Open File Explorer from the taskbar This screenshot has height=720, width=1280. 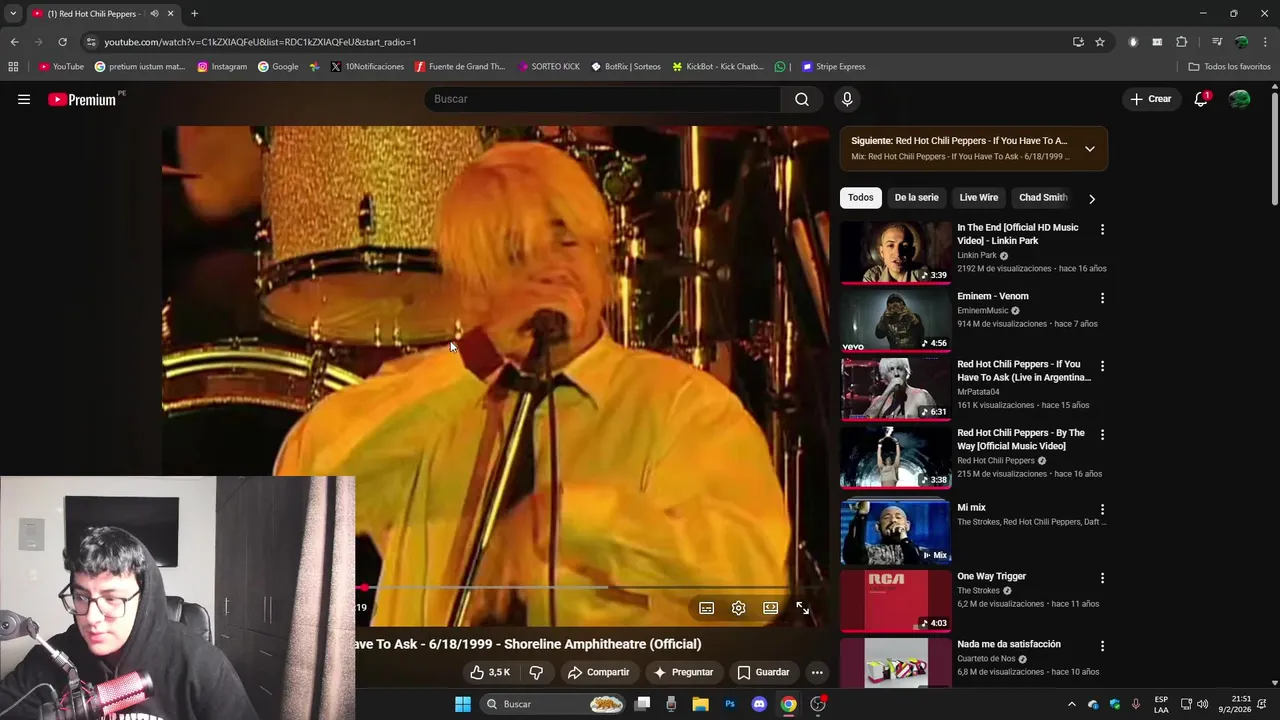701,704
